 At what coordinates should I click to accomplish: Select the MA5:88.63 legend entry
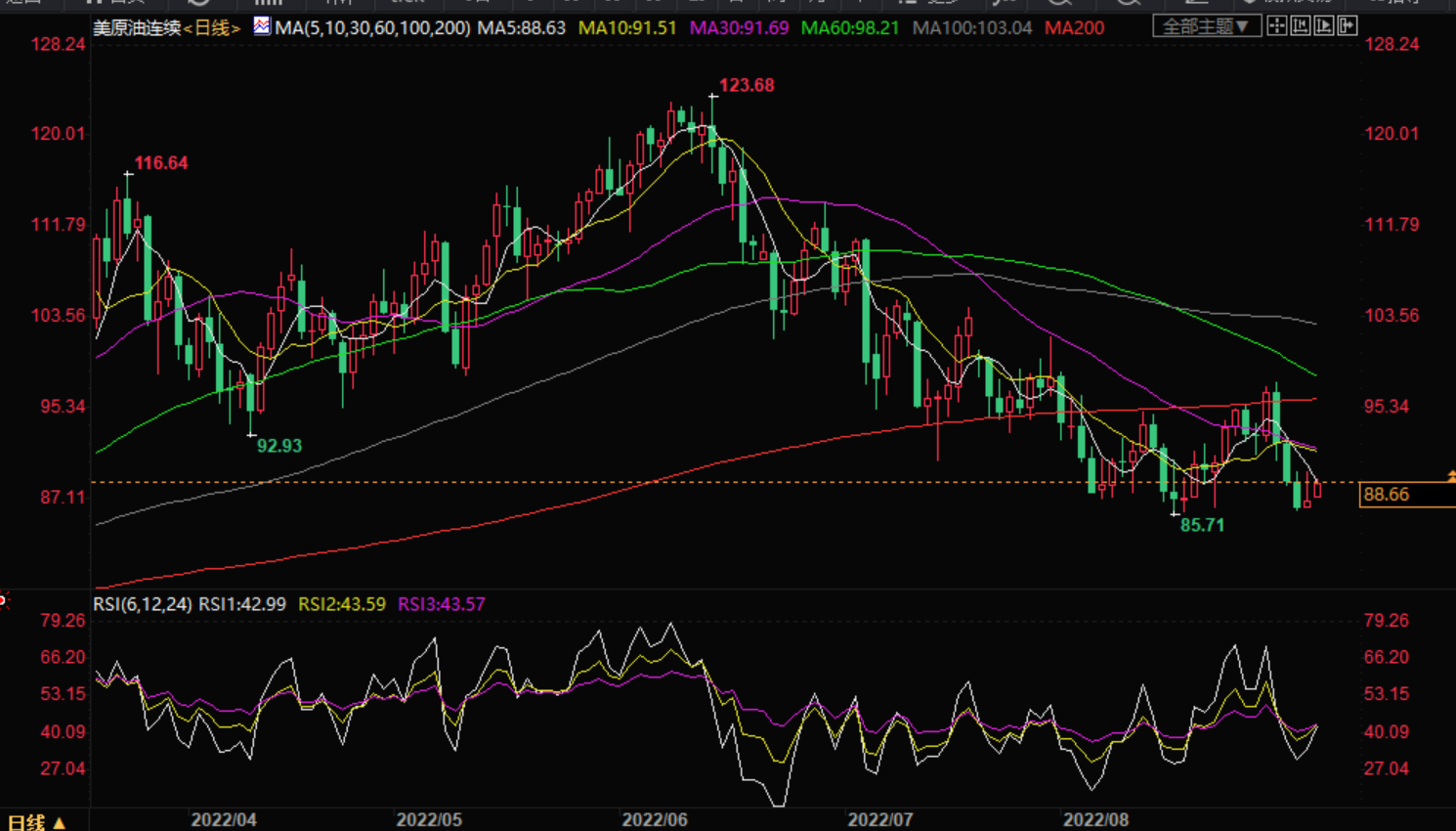(x=522, y=28)
